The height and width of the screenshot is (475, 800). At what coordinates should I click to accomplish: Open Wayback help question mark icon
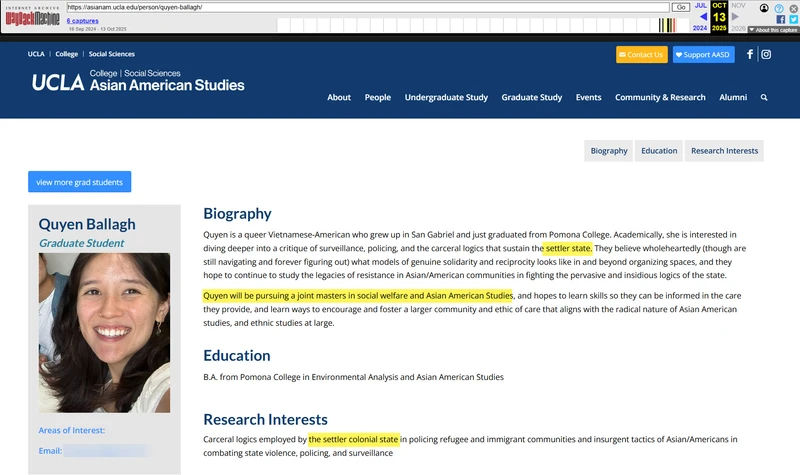[779, 8]
